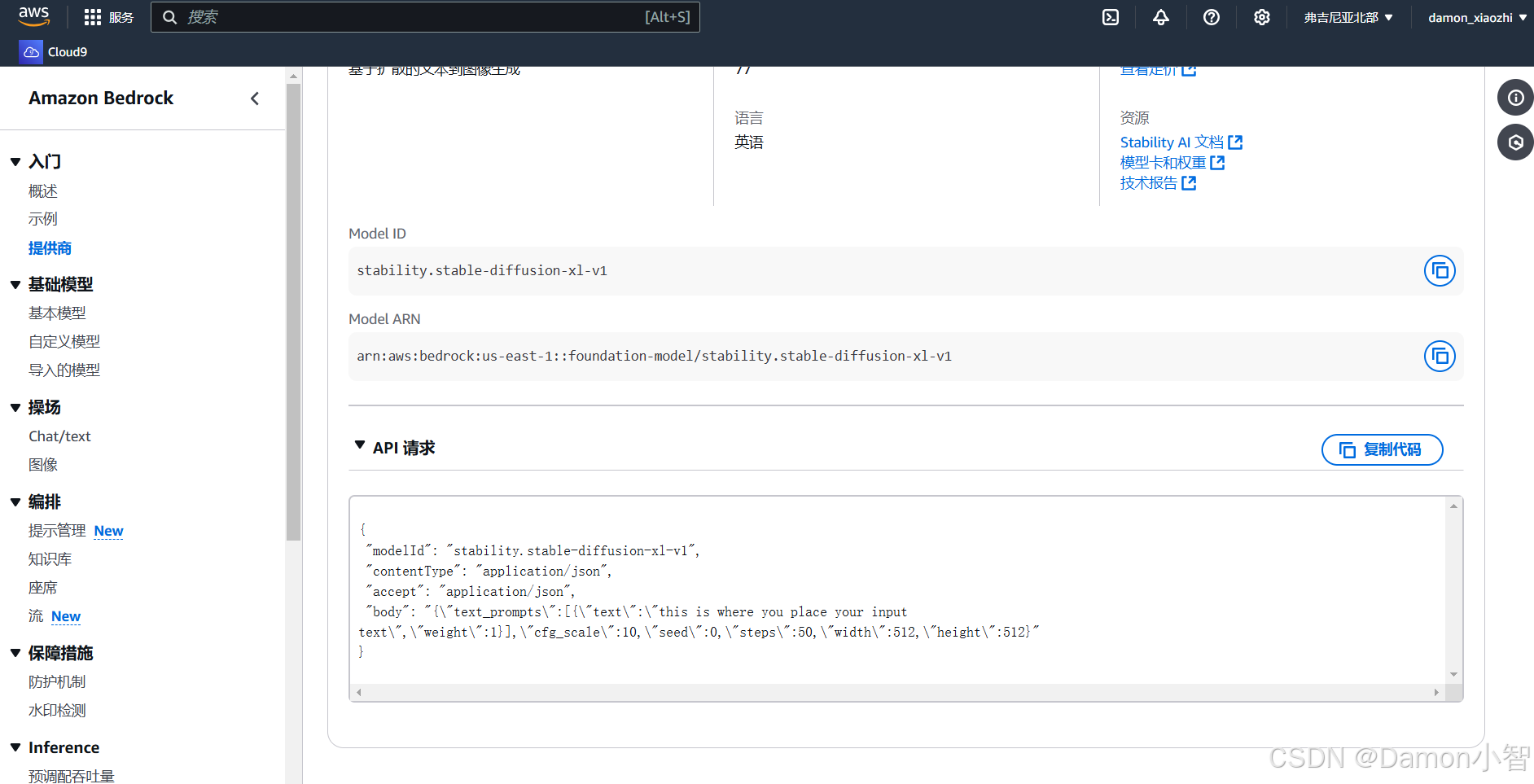Open the hexagon tools panel icon
Screen dimensions: 1534x784
click(x=1515, y=142)
